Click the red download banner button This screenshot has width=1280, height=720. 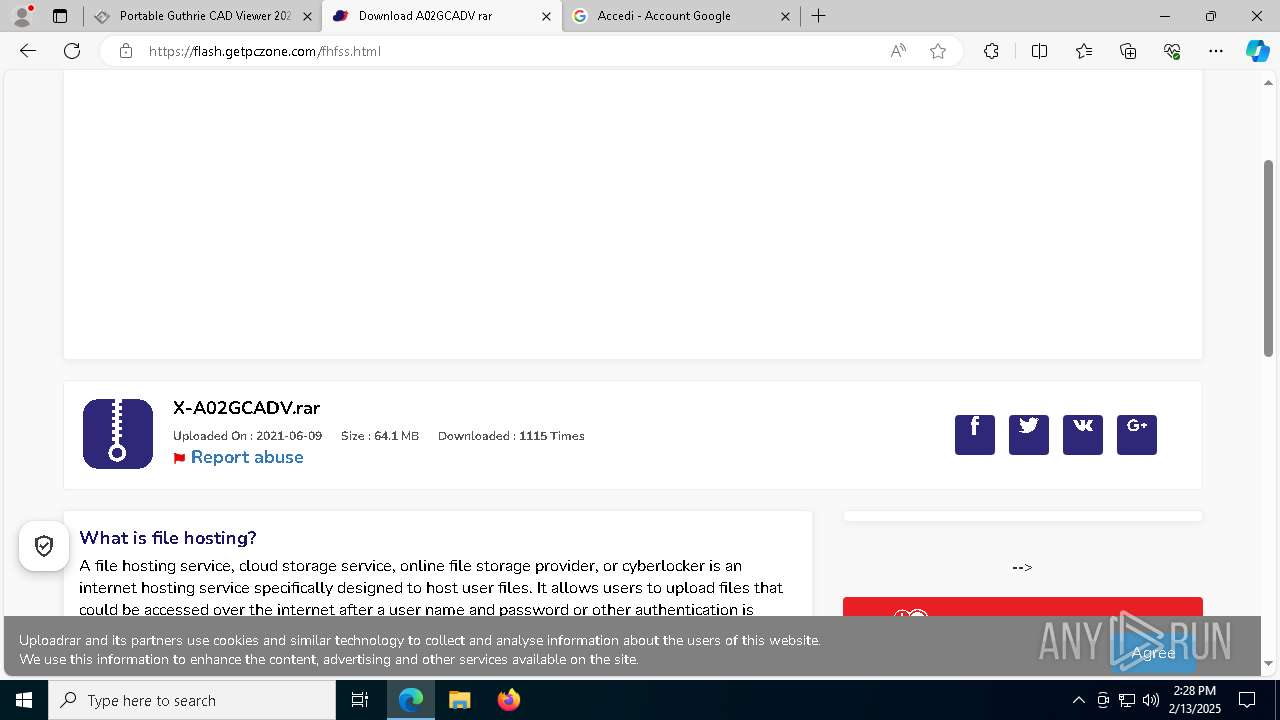pyautogui.click(x=1023, y=607)
